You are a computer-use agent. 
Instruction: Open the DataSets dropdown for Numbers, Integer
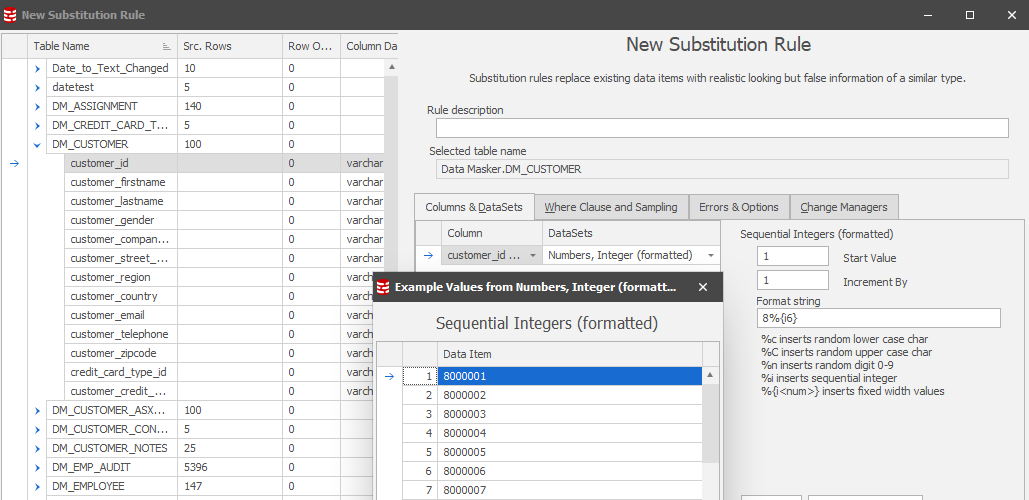tap(710, 256)
